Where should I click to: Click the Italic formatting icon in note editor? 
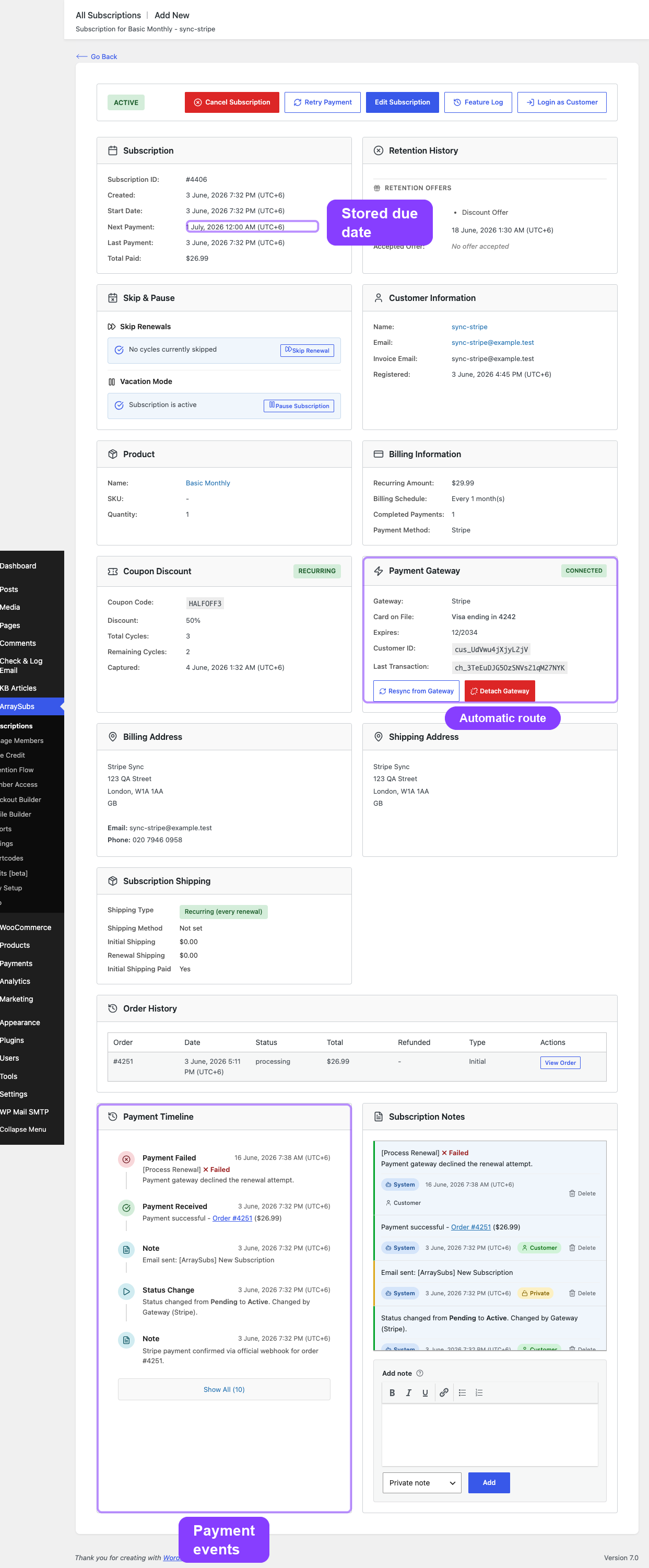(409, 1392)
